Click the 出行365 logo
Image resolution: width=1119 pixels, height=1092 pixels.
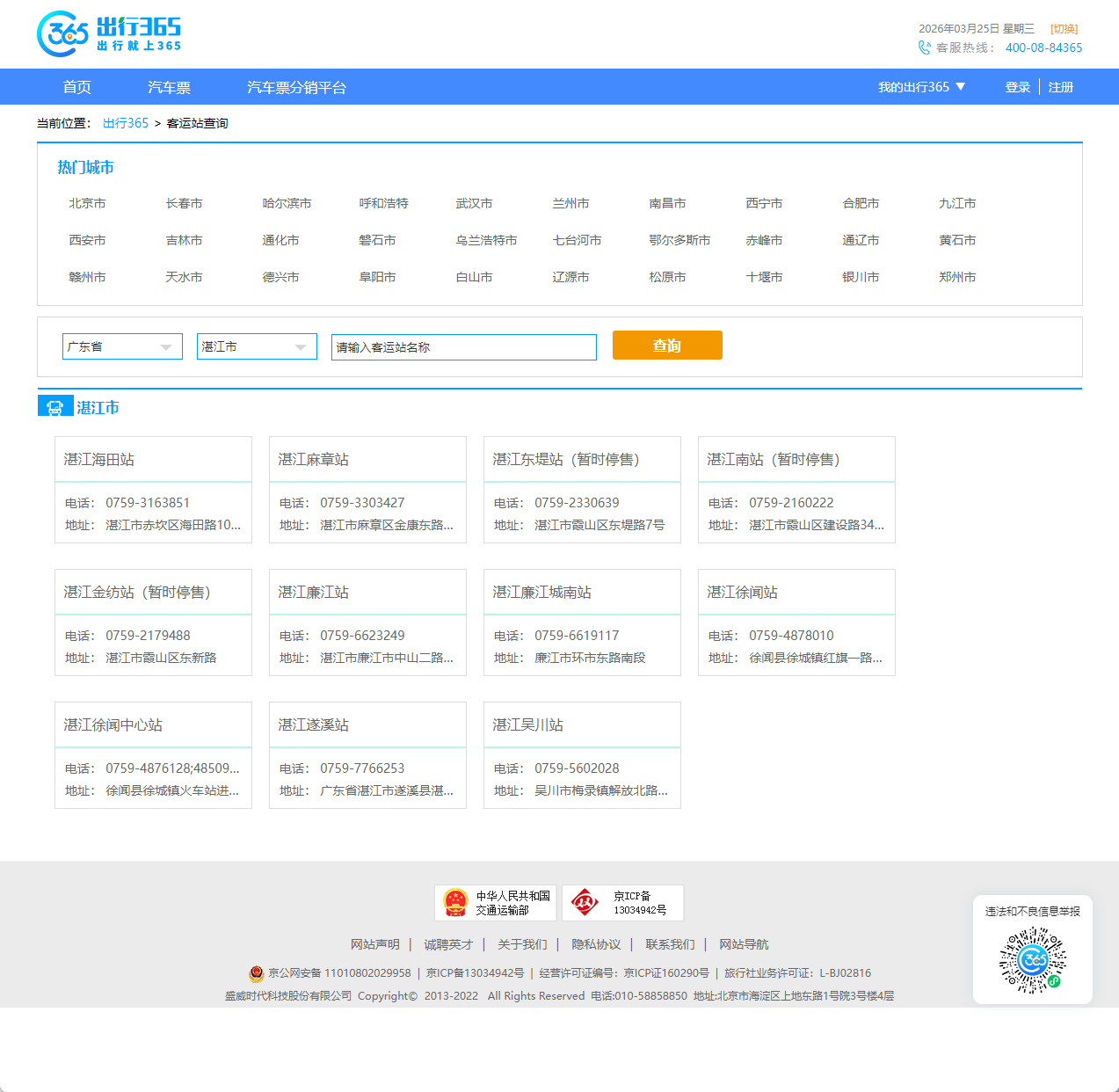tap(109, 34)
